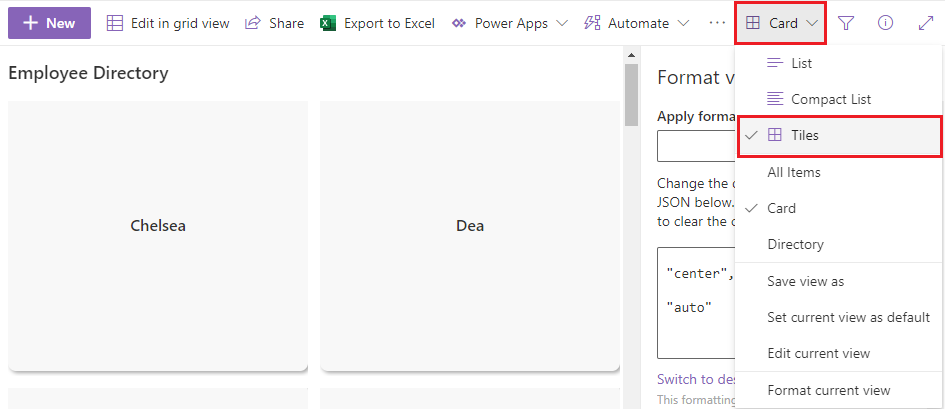Click the scrollbar up arrow
The height and width of the screenshot is (409, 945).
tap(631, 55)
